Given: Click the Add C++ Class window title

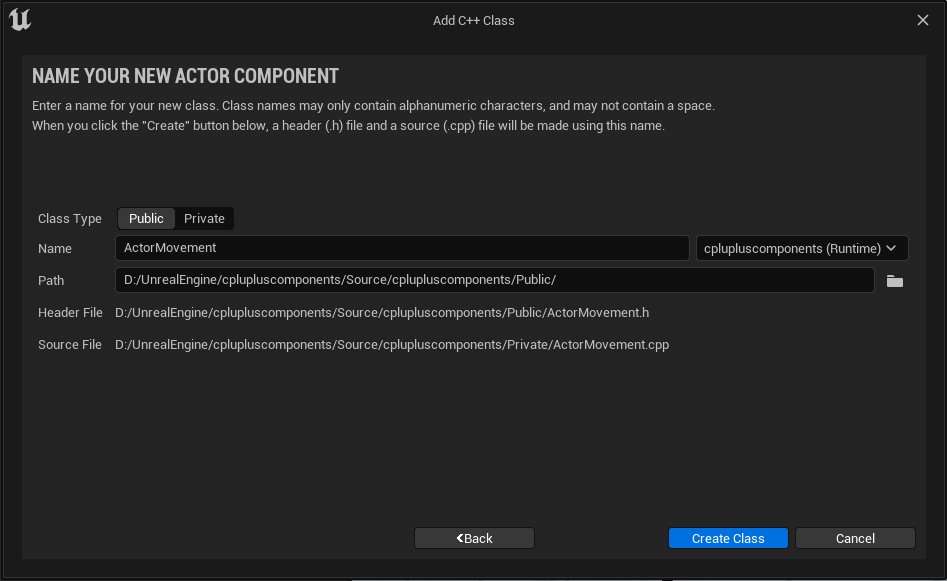Looking at the screenshot, I should [473, 20].
